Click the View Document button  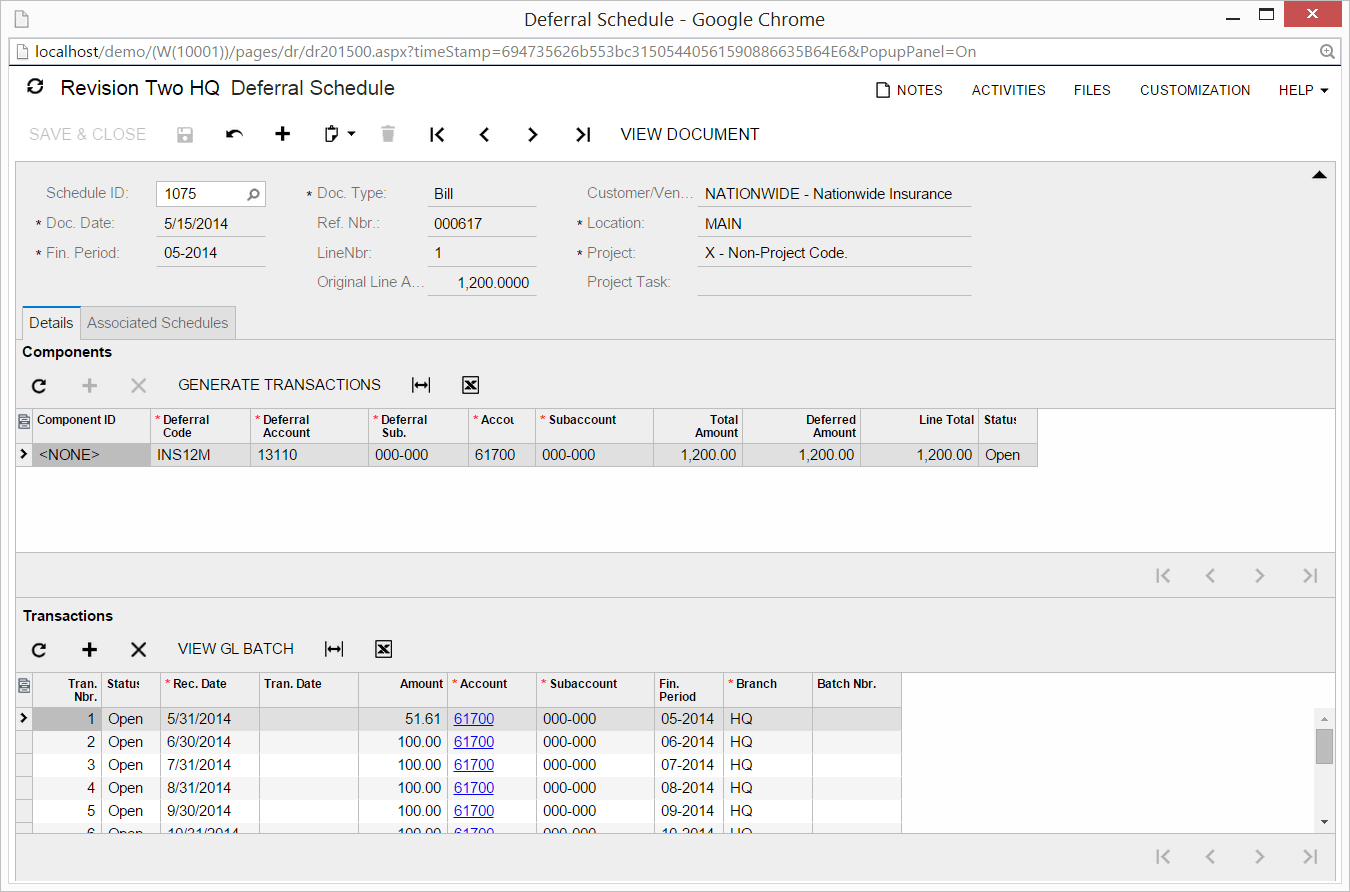(x=690, y=134)
